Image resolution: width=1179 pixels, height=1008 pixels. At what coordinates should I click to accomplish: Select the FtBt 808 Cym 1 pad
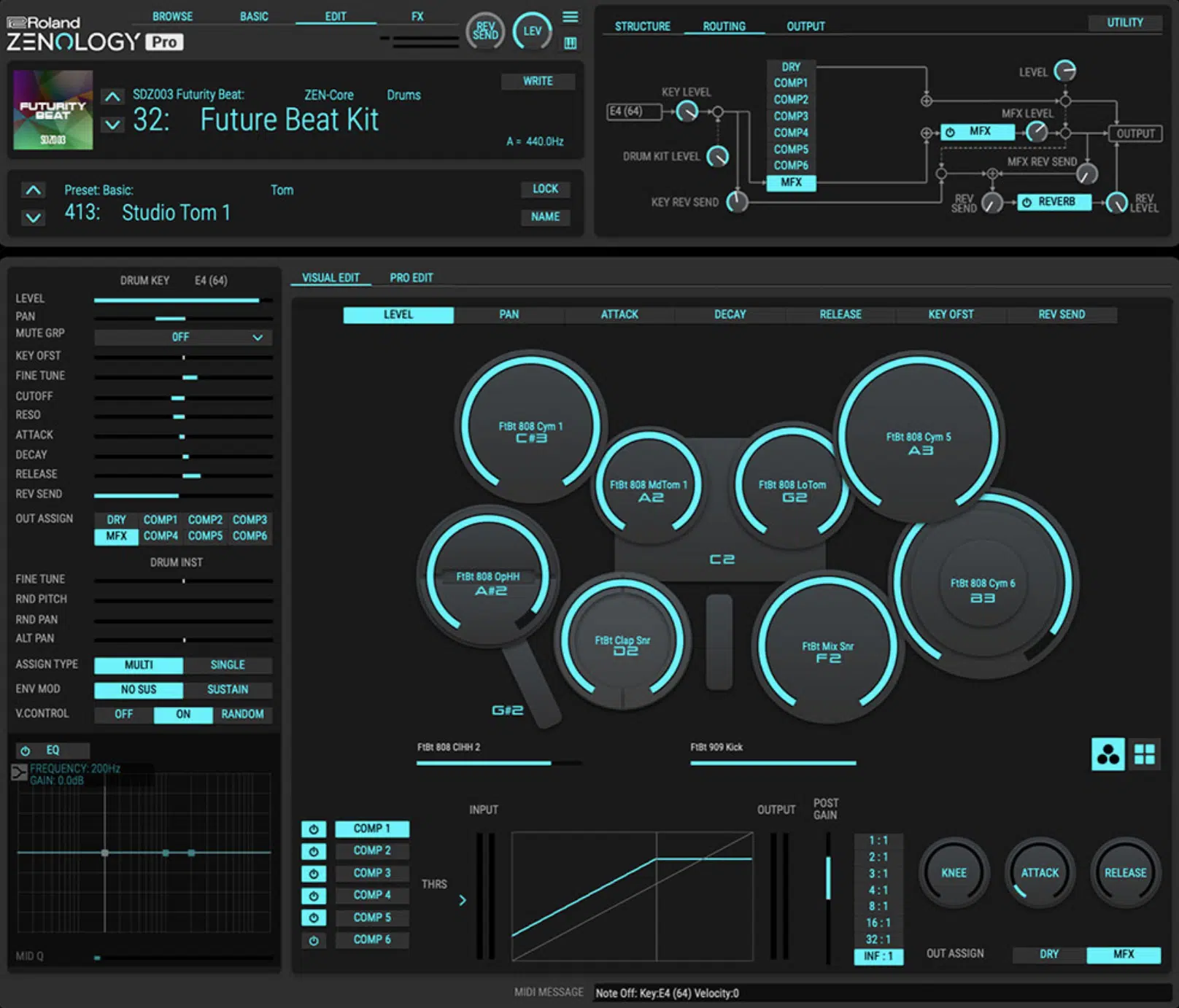pos(530,426)
